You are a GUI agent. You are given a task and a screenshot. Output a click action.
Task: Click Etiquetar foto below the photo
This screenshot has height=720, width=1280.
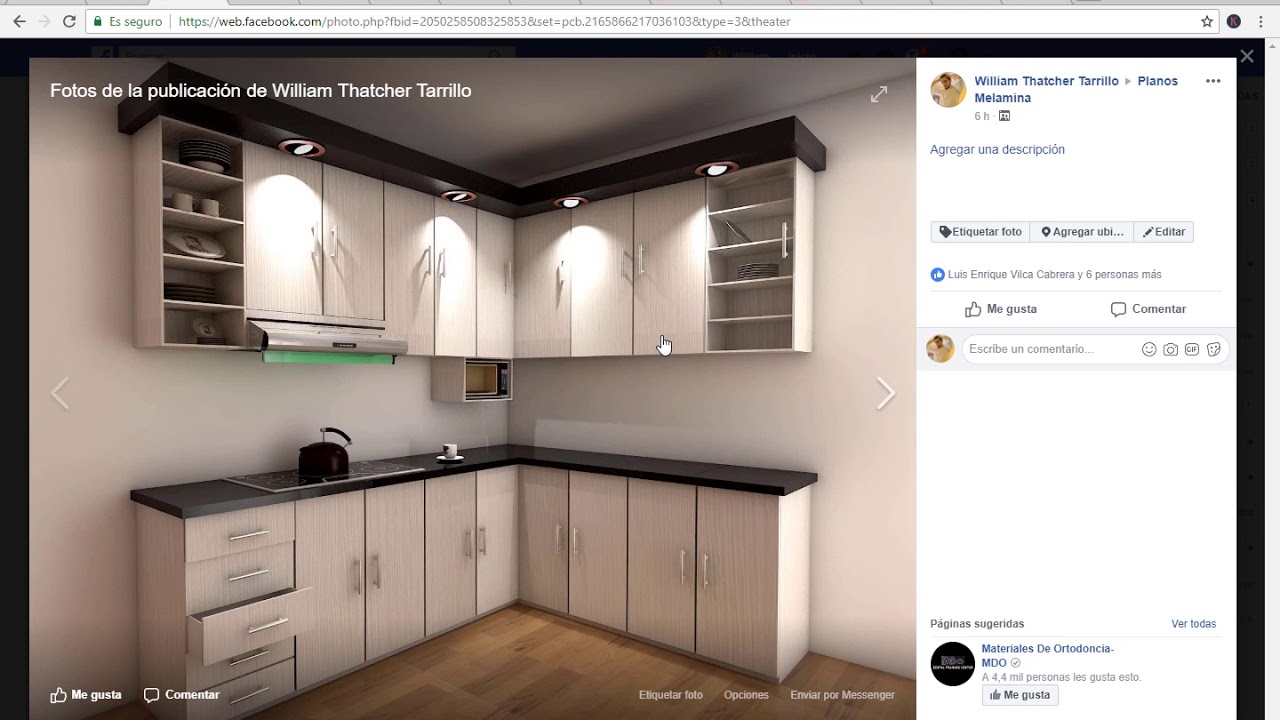(x=670, y=695)
